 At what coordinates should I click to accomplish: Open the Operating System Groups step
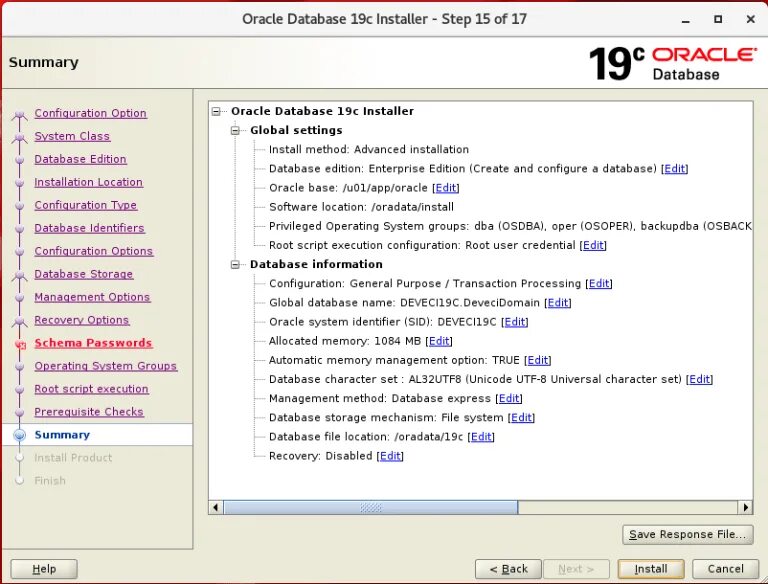pyautogui.click(x=105, y=366)
